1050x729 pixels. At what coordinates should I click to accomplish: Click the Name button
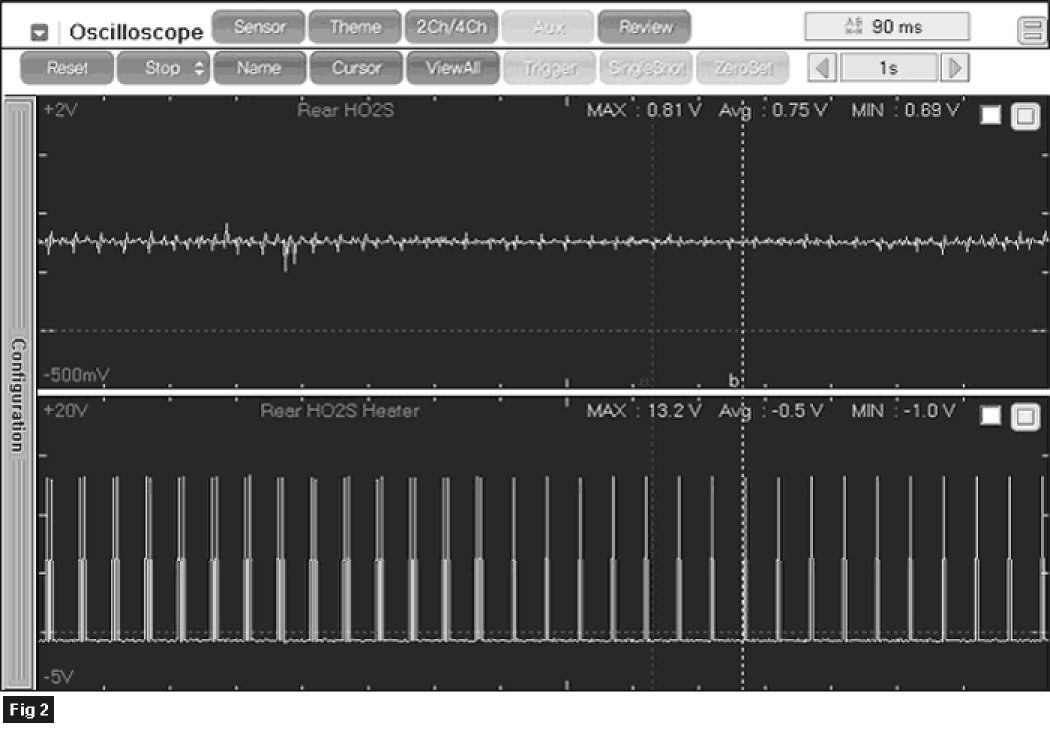[x=257, y=69]
